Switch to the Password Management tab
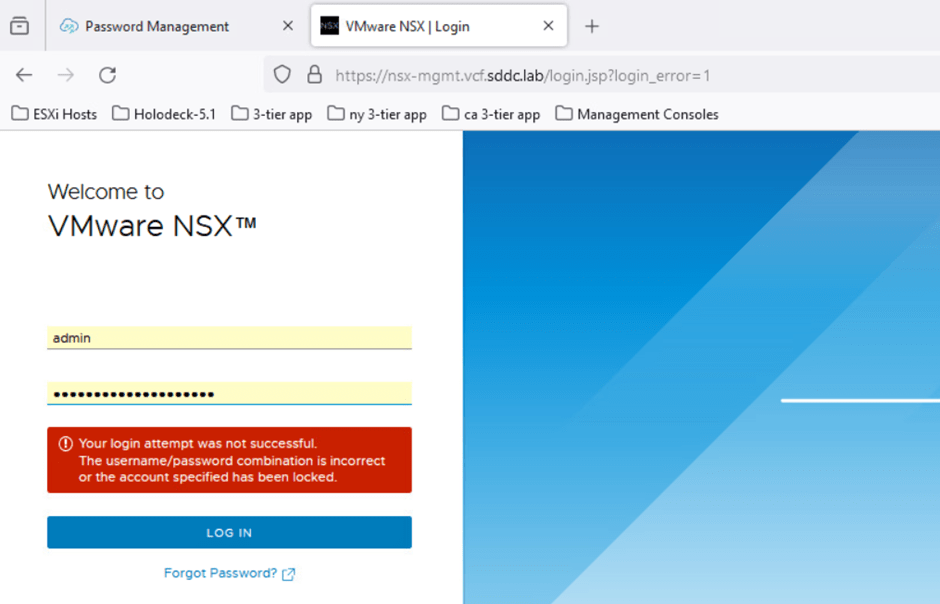 pos(157,26)
